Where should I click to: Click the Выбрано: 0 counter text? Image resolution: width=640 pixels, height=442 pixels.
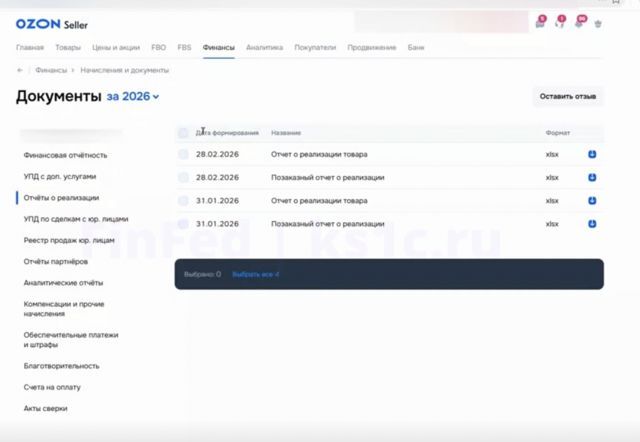pyautogui.click(x=202, y=274)
